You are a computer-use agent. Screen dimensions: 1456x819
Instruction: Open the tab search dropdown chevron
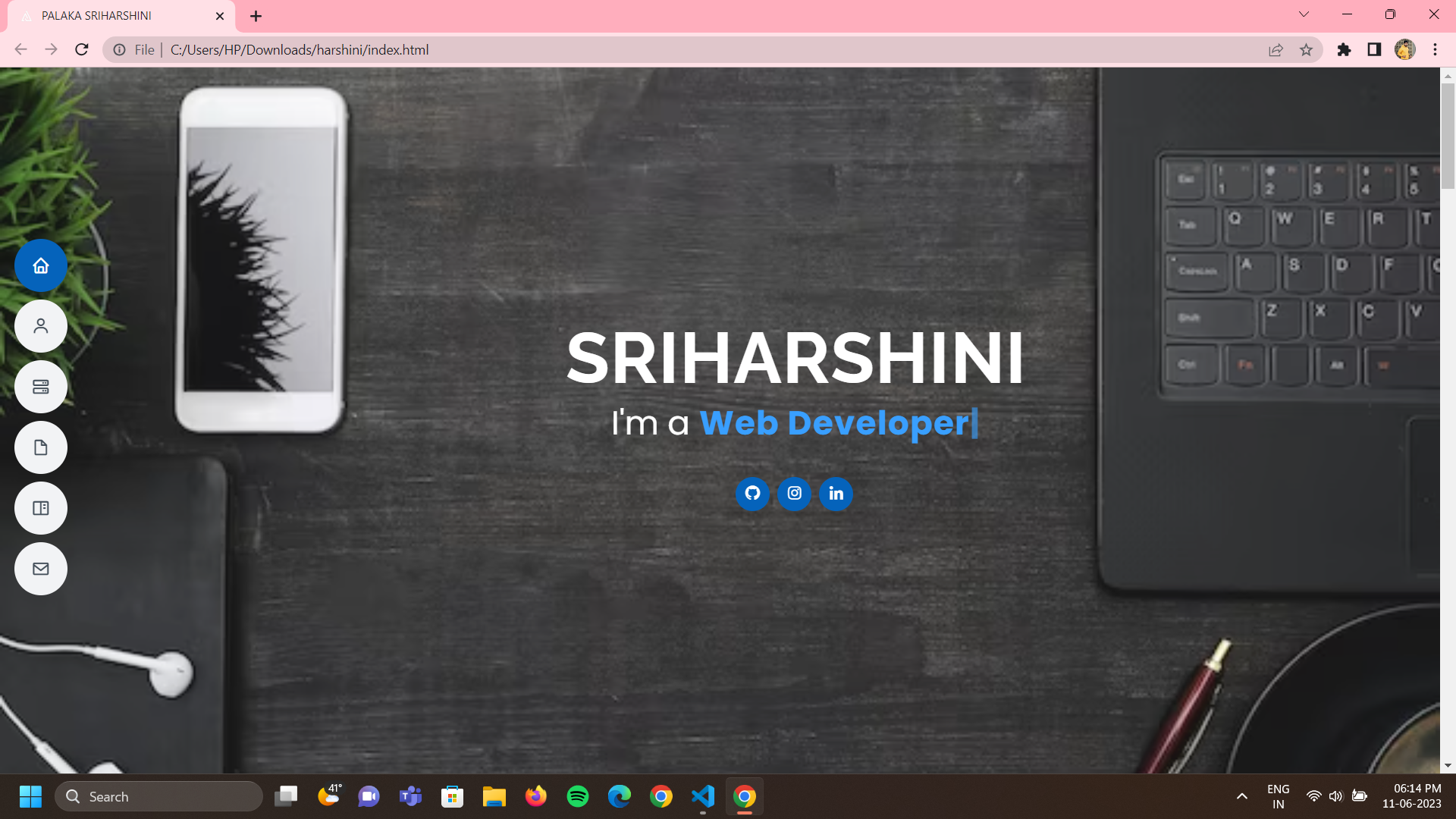tap(1304, 14)
